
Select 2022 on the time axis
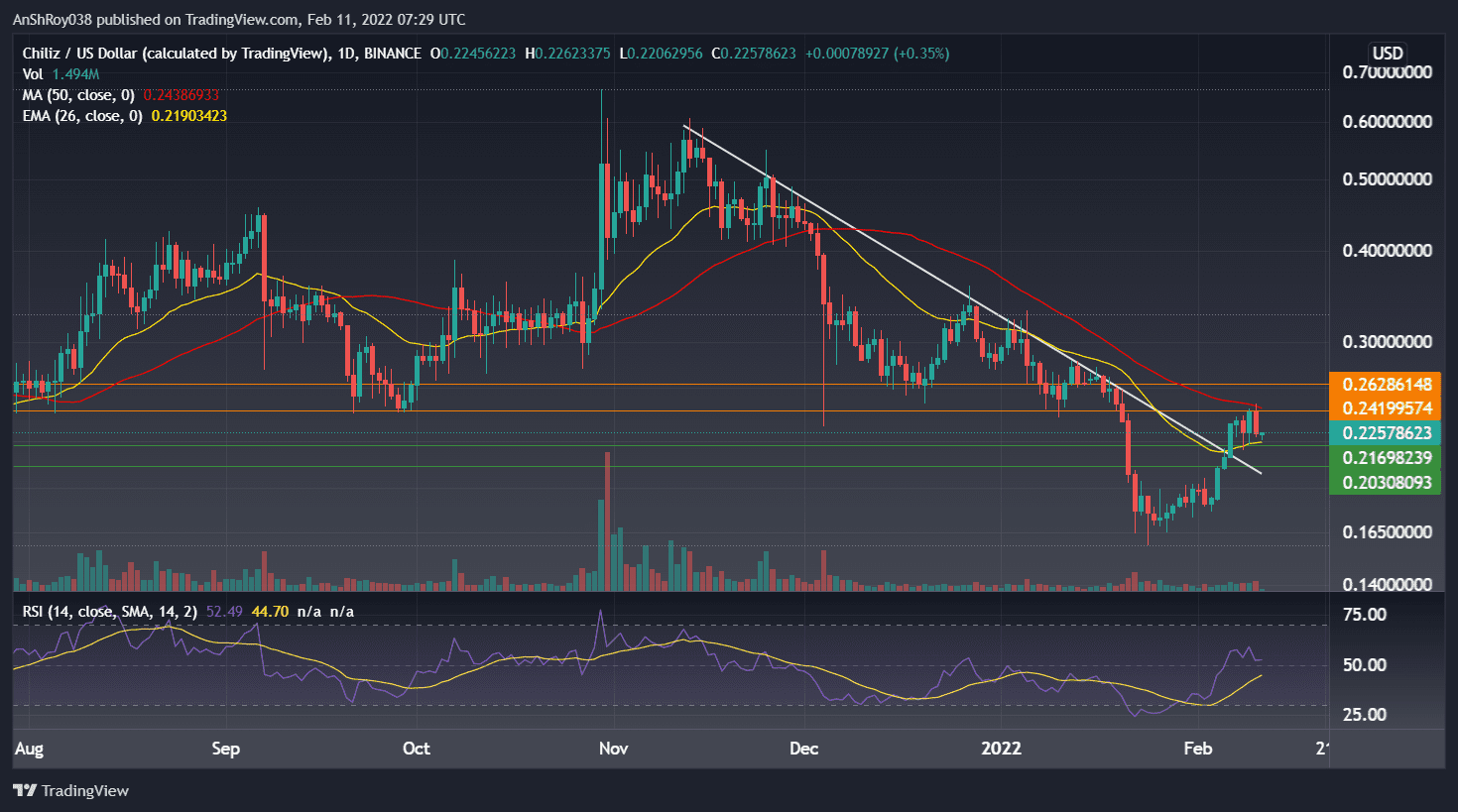tap(1002, 750)
